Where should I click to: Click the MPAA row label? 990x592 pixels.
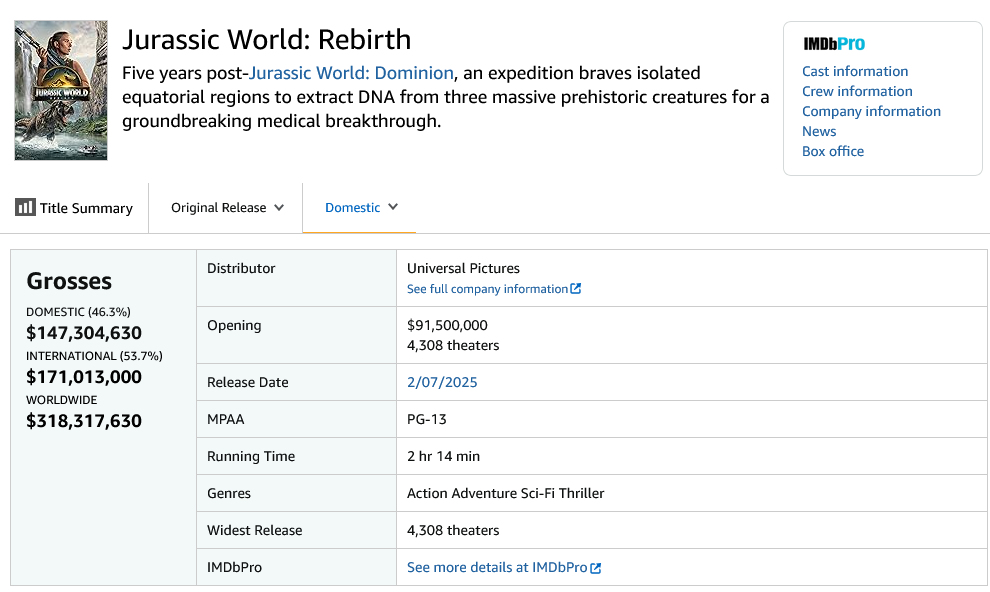225,419
